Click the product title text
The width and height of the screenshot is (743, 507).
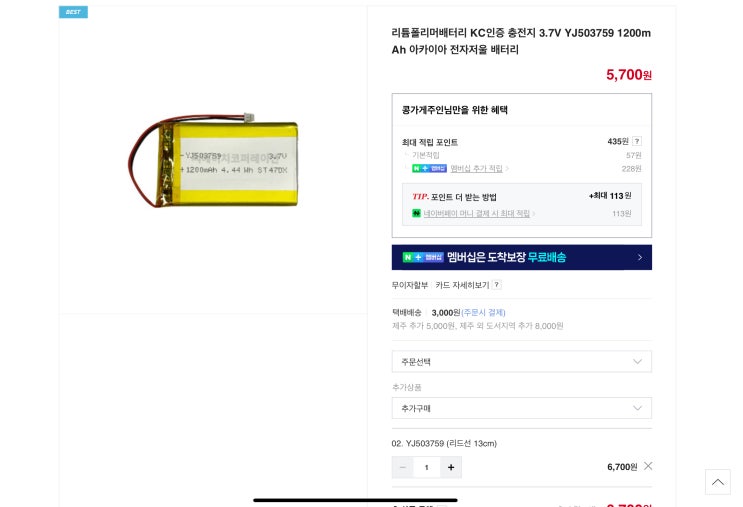(521, 41)
